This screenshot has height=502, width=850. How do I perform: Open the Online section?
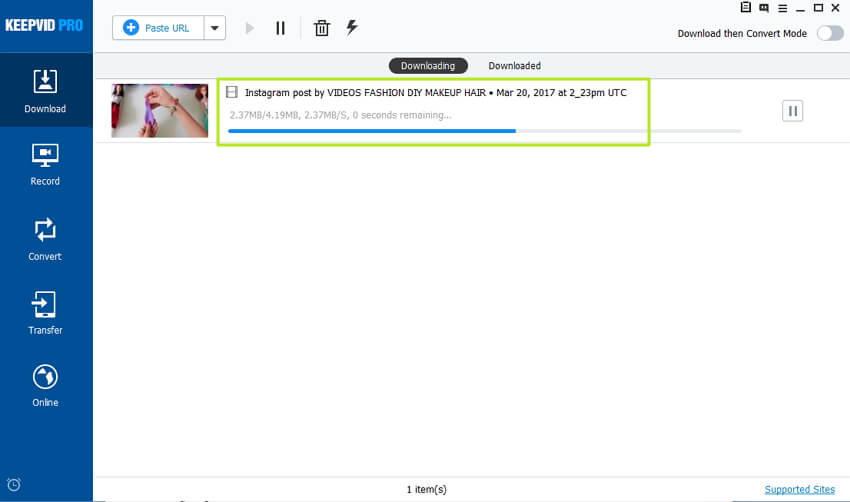pos(46,385)
